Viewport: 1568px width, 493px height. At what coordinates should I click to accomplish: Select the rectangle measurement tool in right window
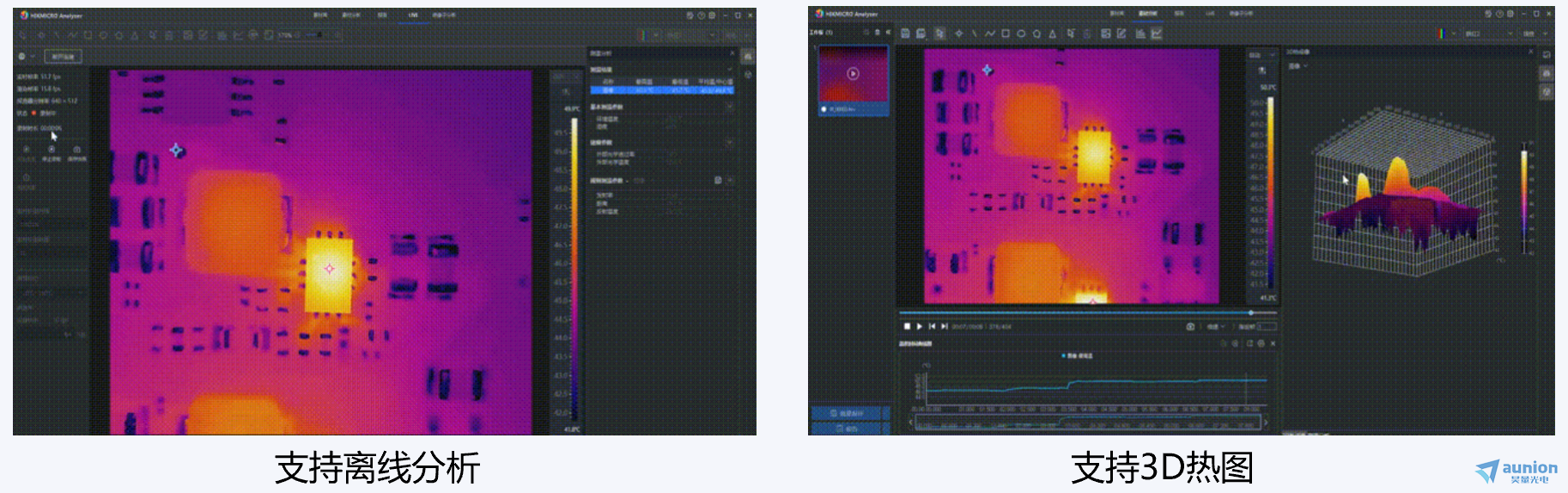pos(1006,33)
